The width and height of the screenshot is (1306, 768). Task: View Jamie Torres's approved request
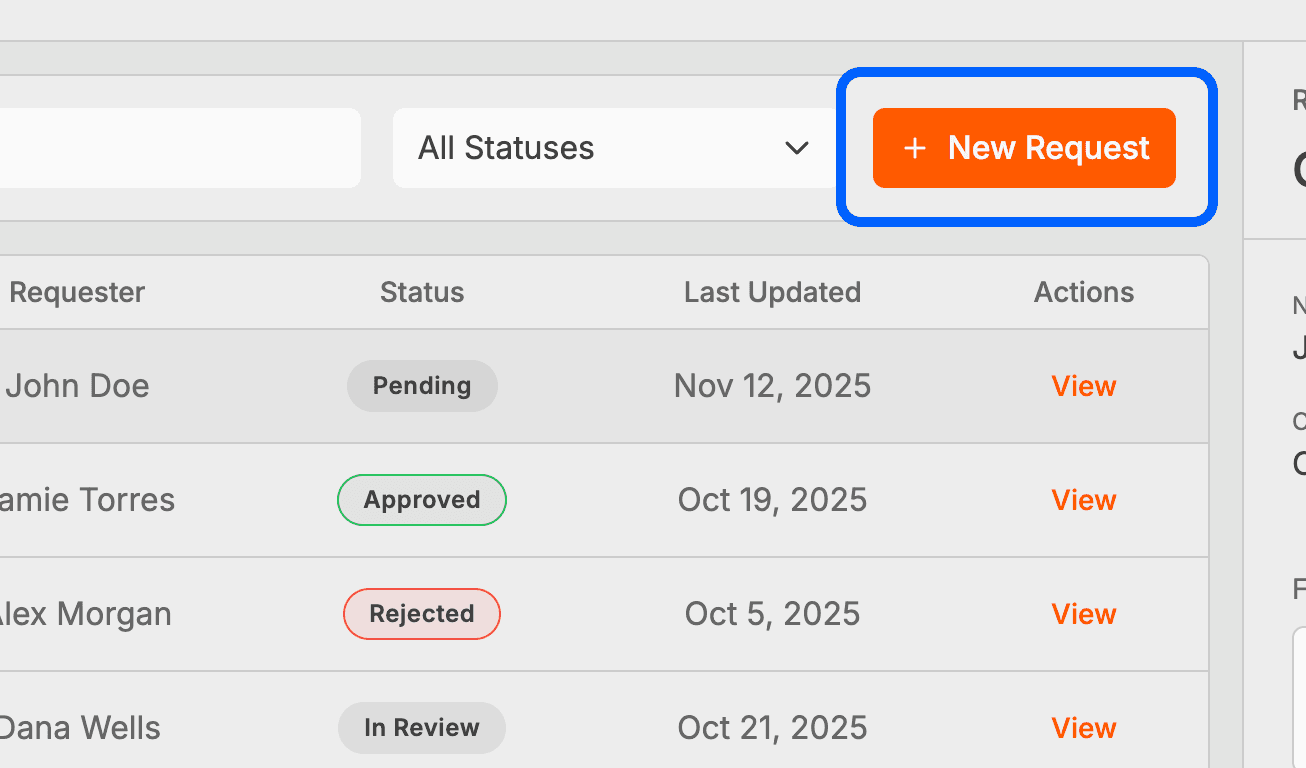[x=1083, y=499]
